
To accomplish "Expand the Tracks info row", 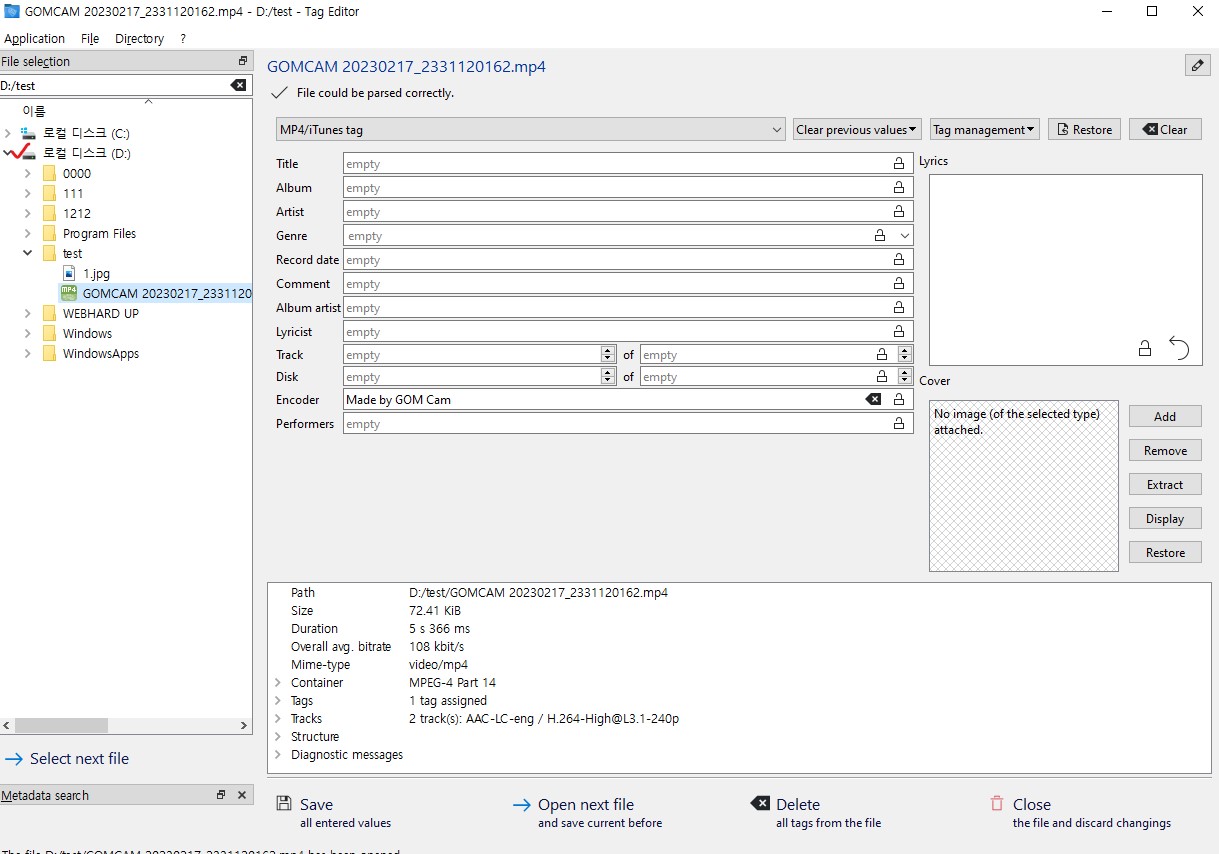I will point(278,719).
